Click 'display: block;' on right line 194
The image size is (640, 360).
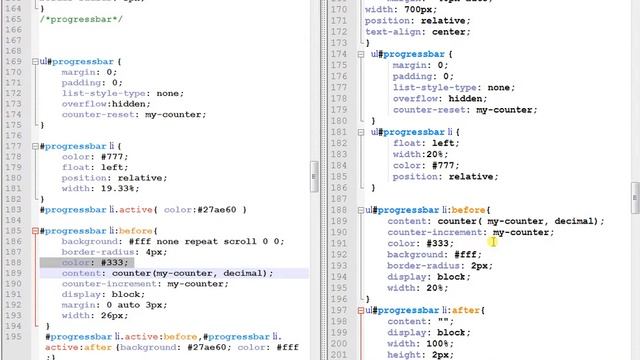pyautogui.click(x=429, y=277)
